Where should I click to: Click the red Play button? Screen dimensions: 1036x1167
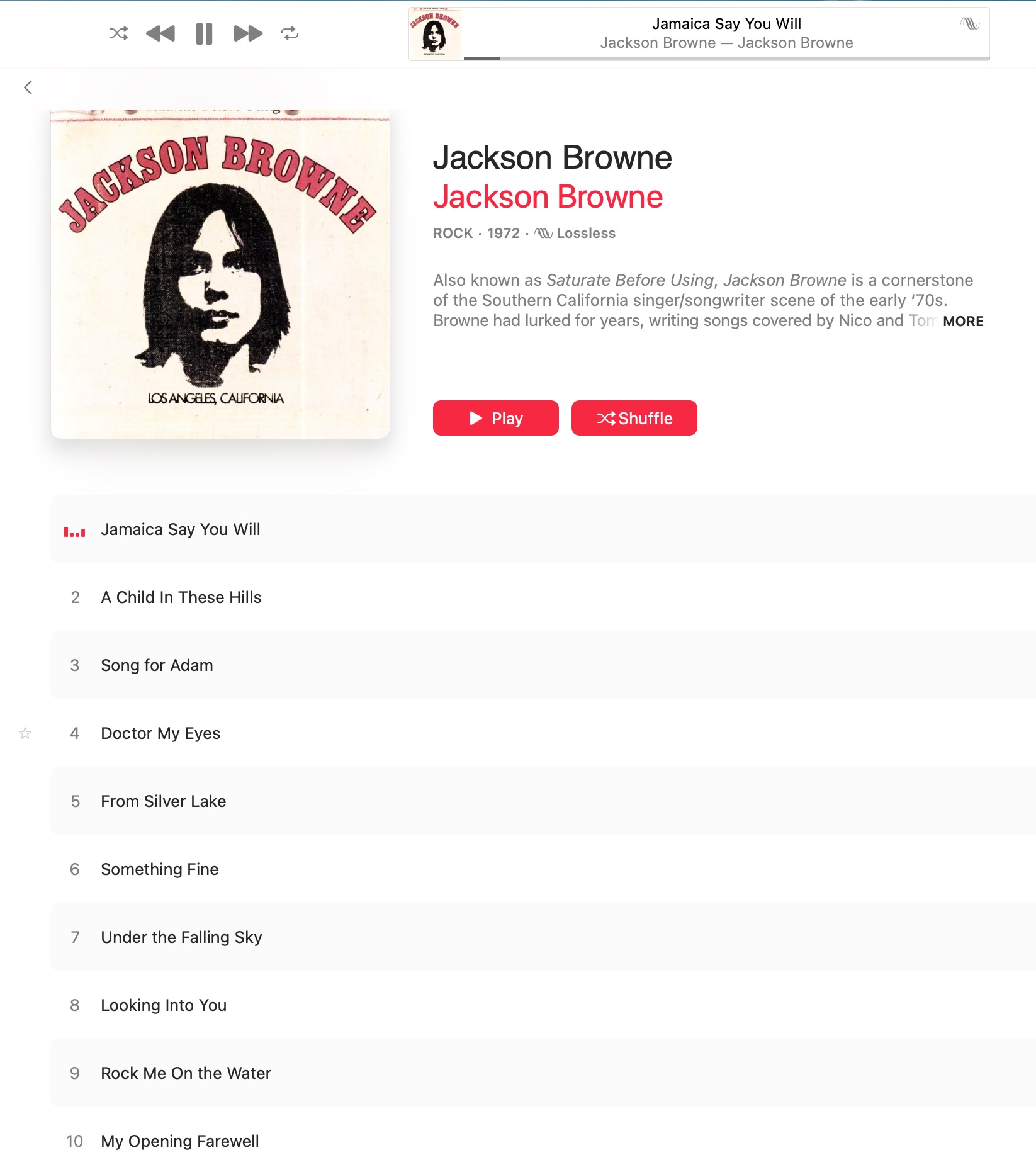pos(496,418)
